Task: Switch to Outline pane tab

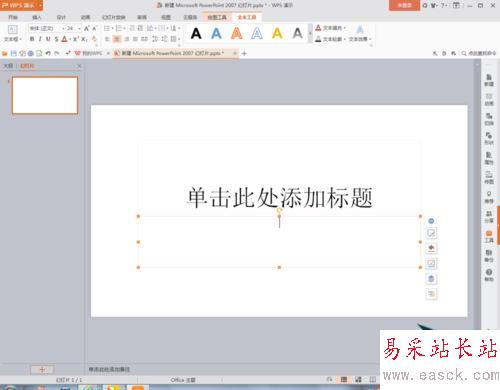Action: (x=8, y=66)
